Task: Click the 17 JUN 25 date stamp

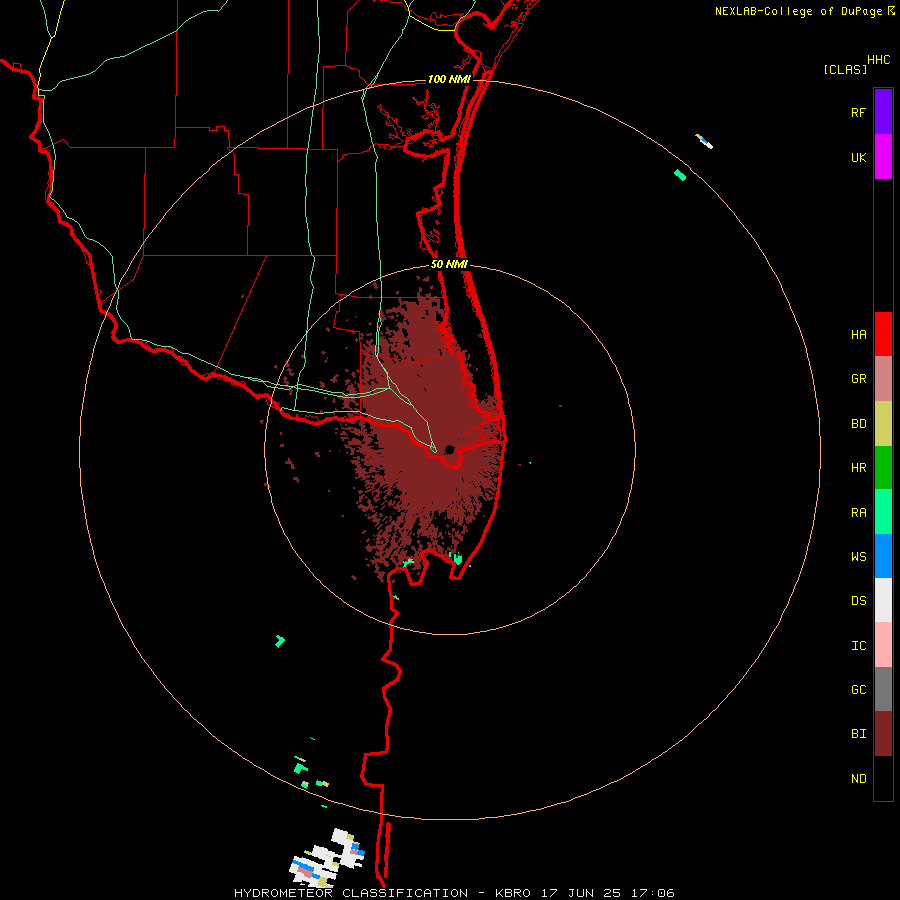Action: click(x=581, y=893)
